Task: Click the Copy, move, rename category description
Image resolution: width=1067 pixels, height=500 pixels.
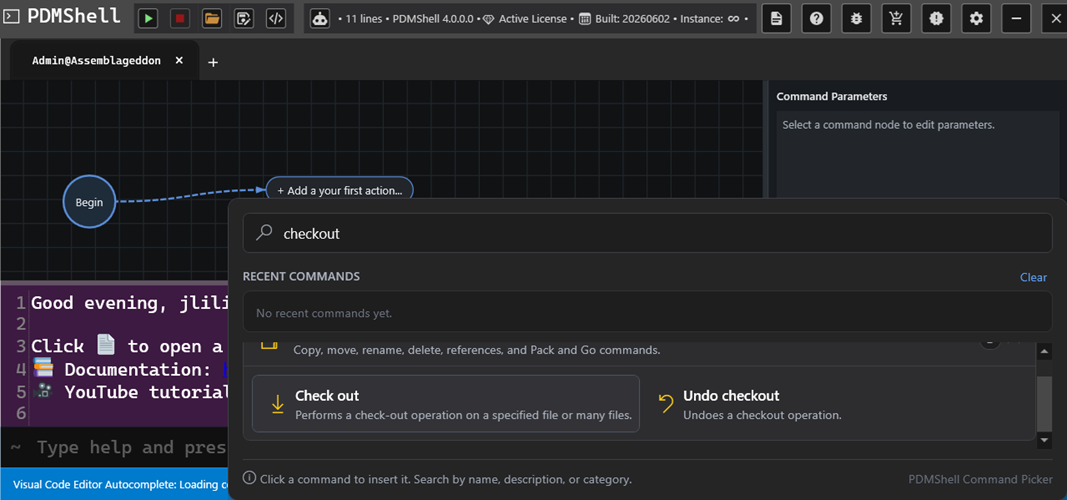Action: (476, 350)
